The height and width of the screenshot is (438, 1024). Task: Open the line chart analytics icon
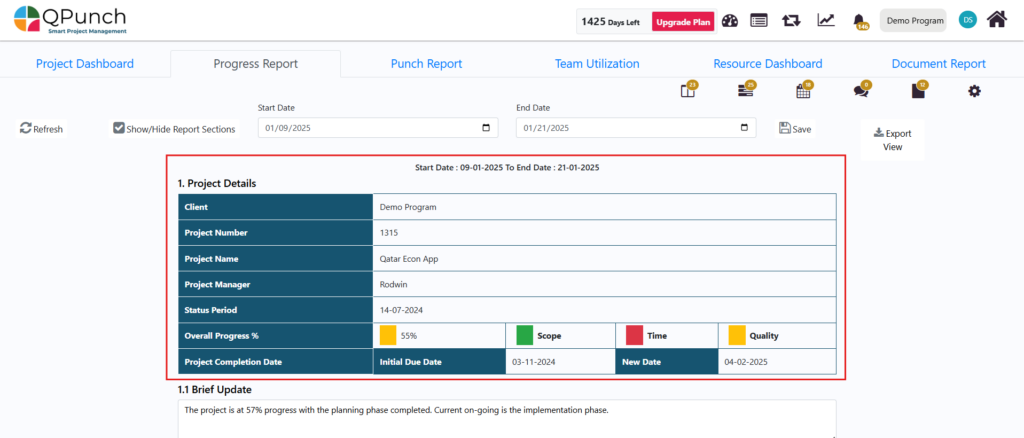[826, 21]
